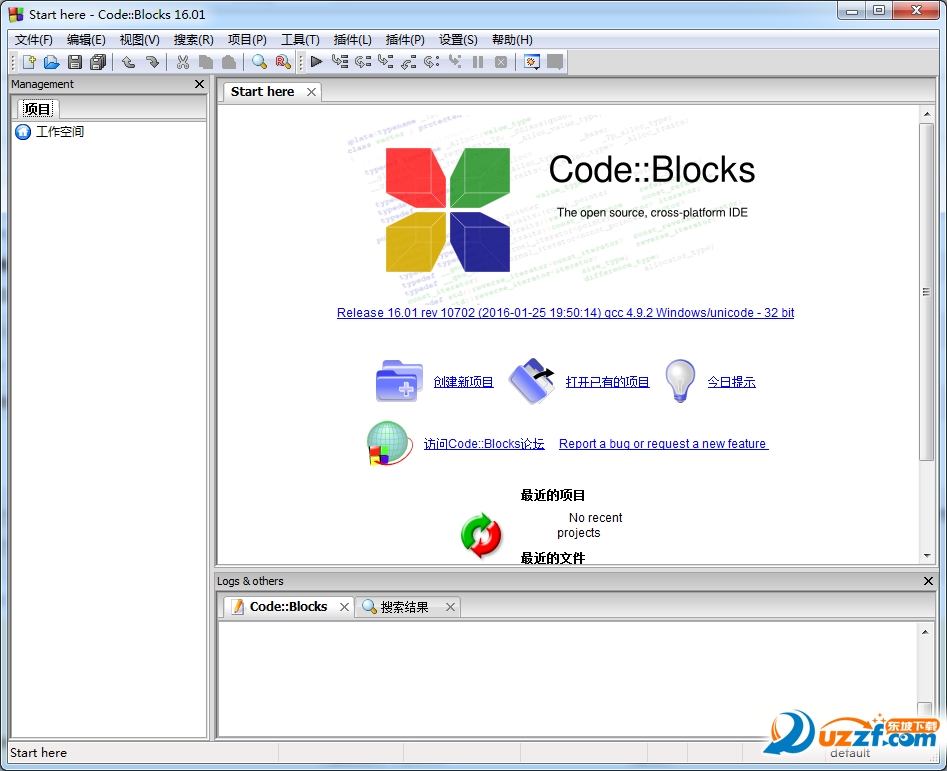Switch to the Code::Blocks log tab
Screen dimensions: 947x771
(x=289, y=607)
